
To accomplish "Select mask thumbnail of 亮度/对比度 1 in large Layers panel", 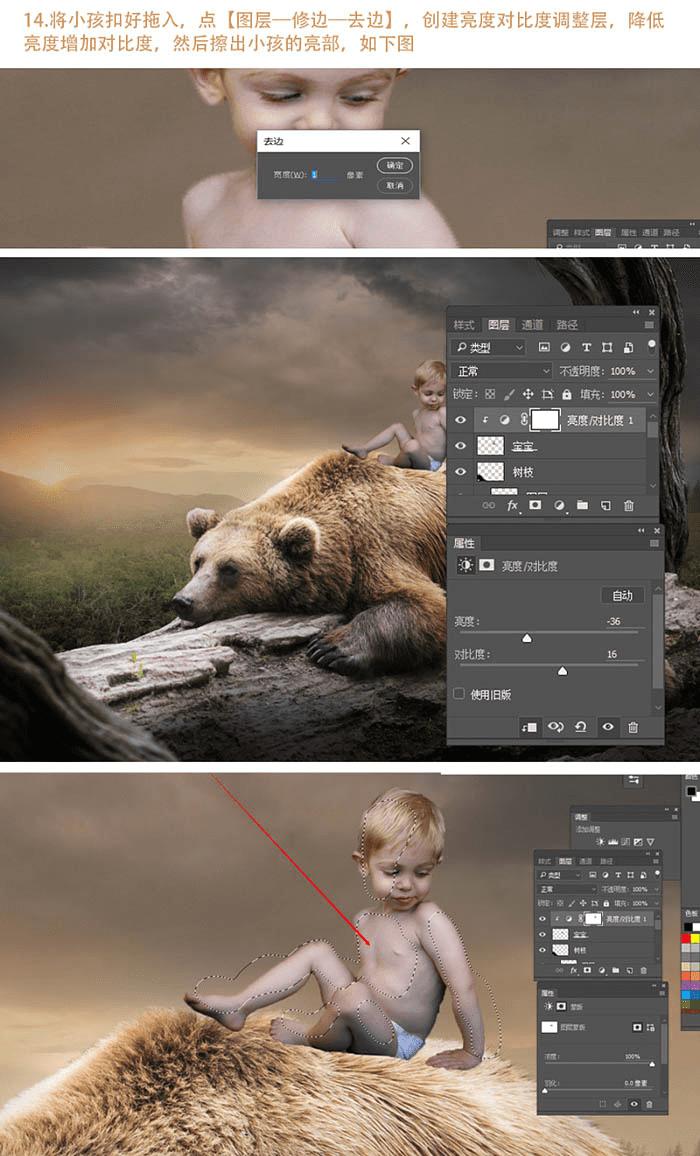I will click(x=545, y=420).
